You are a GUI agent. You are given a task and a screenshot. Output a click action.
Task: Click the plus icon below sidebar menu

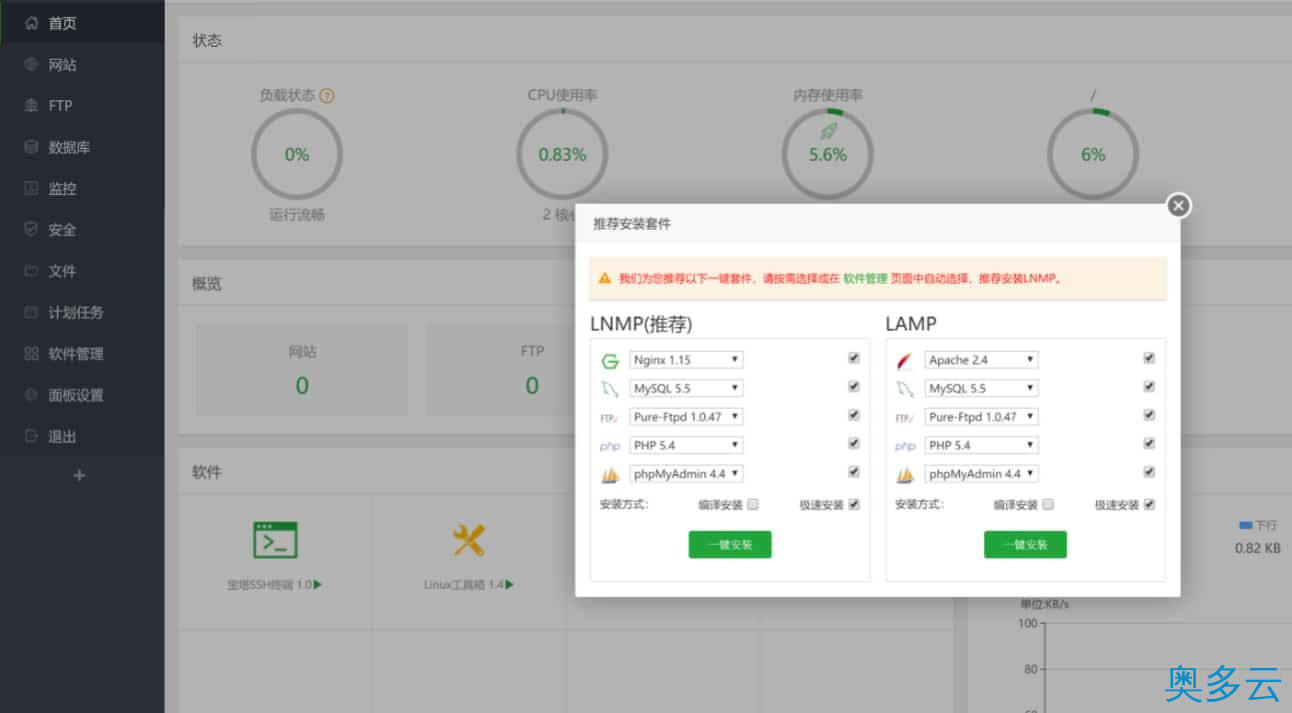(80, 476)
